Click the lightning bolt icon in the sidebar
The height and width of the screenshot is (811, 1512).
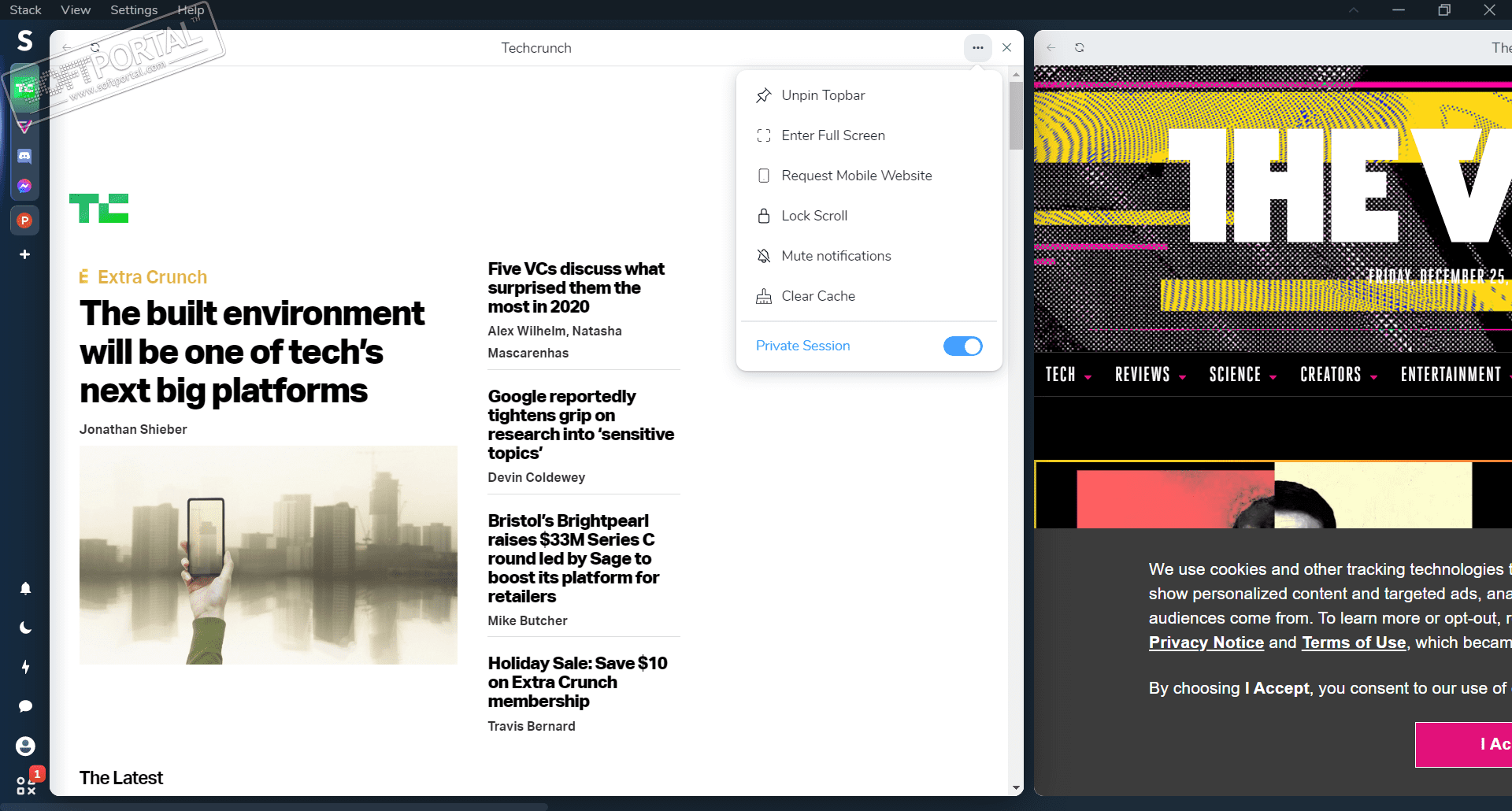25,667
